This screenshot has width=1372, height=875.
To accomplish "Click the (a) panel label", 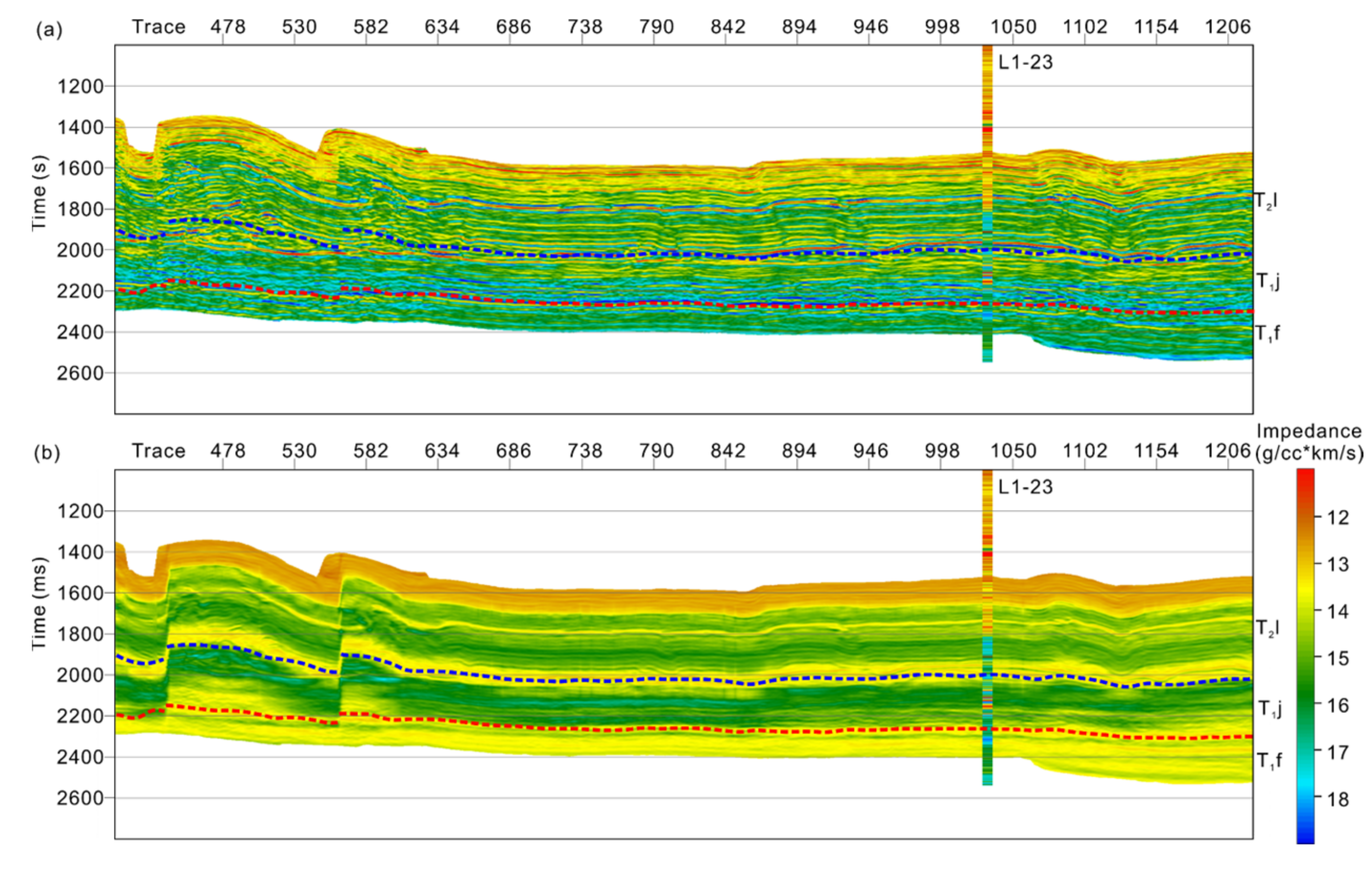I will (49, 29).
